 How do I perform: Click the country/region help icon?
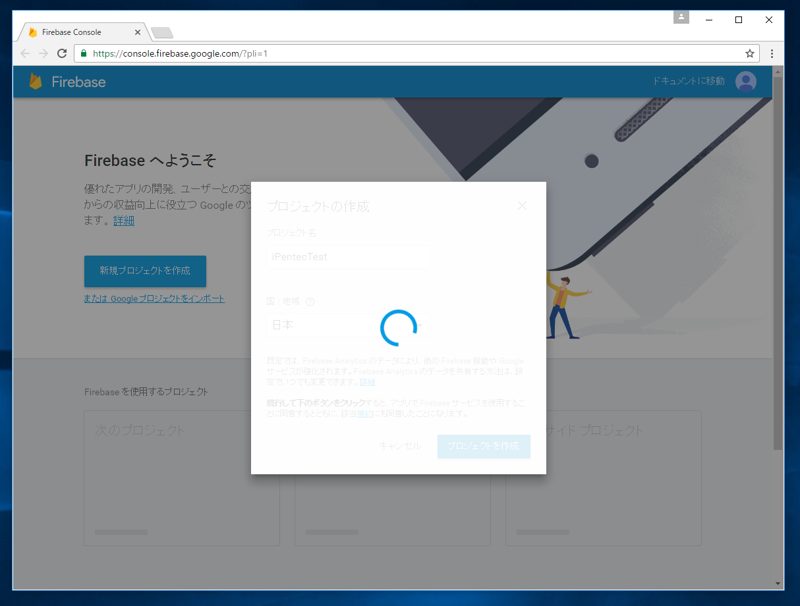(x=310, y=301)
